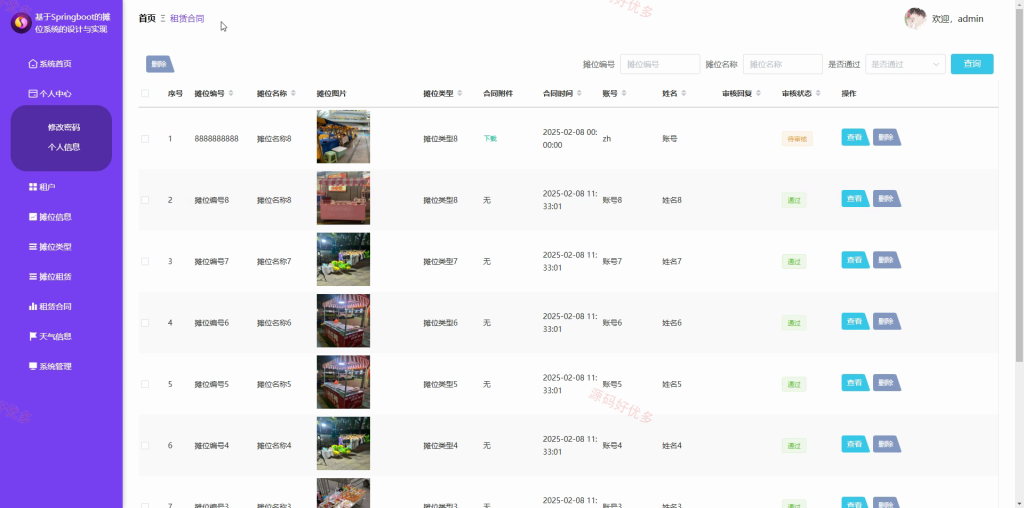
Task: Check the row checkbox for 摊位编号8
Action: pyautogui.click(x=145, y=200)
